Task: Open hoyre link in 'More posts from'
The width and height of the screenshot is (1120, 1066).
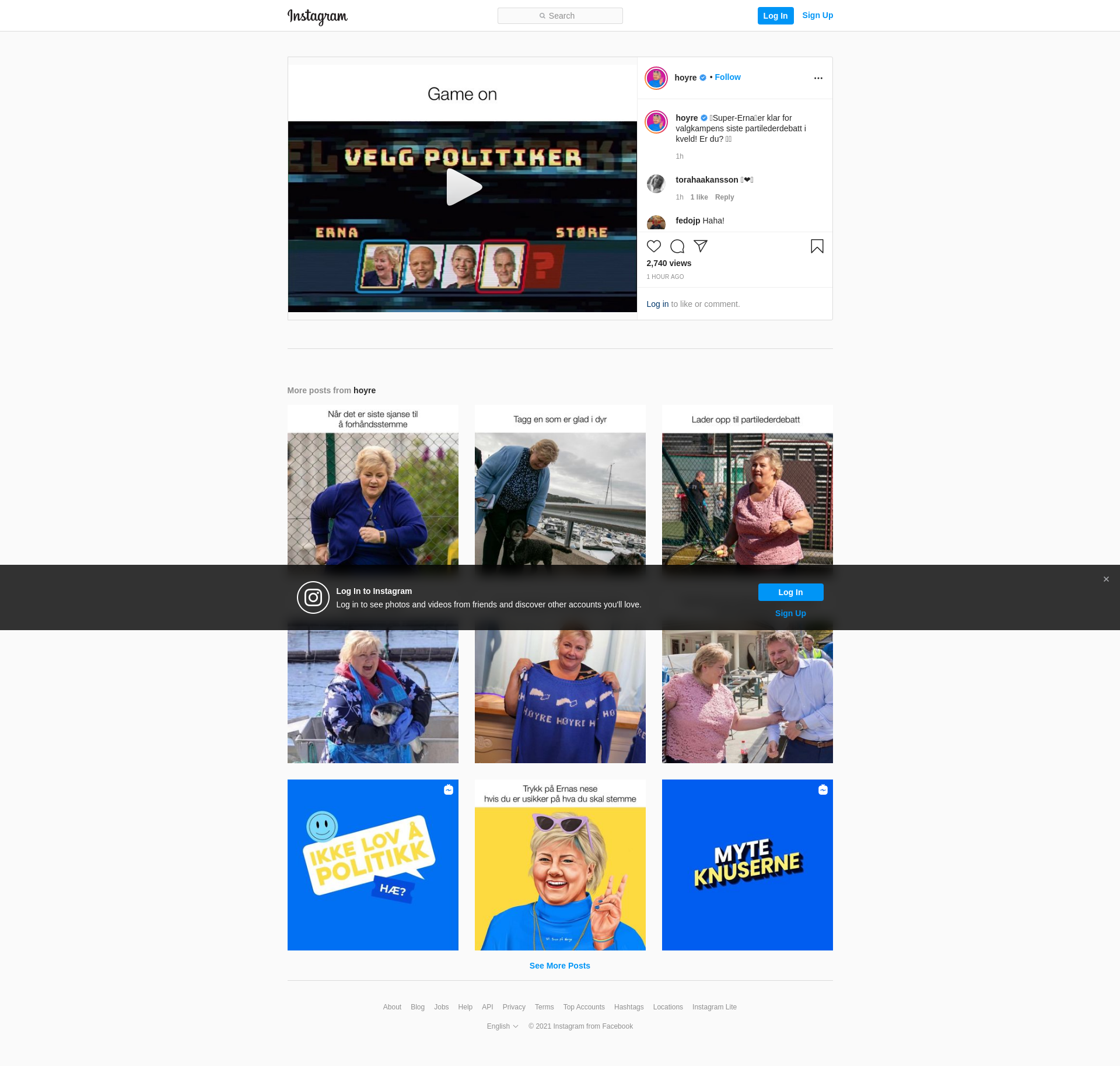Action: (x=365, y=390)
